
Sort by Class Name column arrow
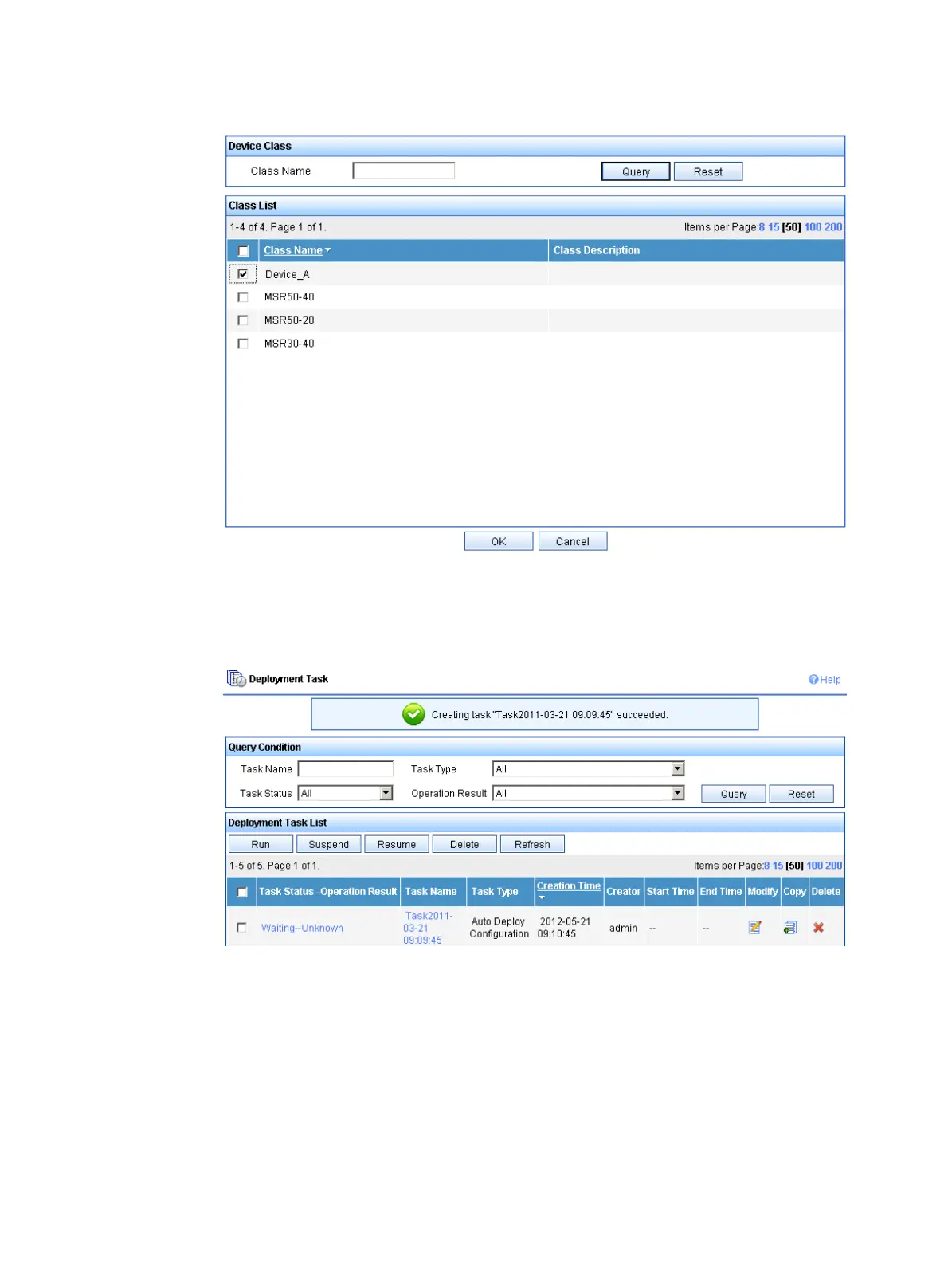click(x=327, y=250)
